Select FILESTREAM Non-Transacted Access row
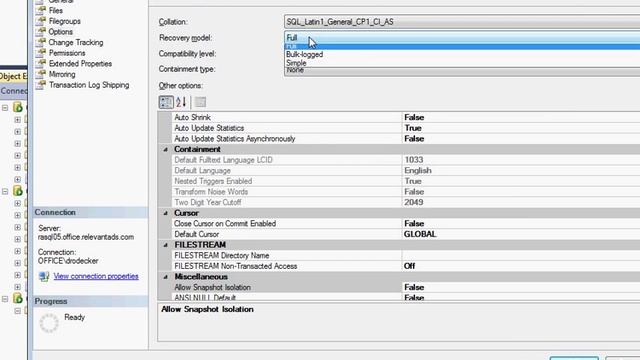Image resolution: width=640 pixels, height=360 pixels. click(406, 266)
